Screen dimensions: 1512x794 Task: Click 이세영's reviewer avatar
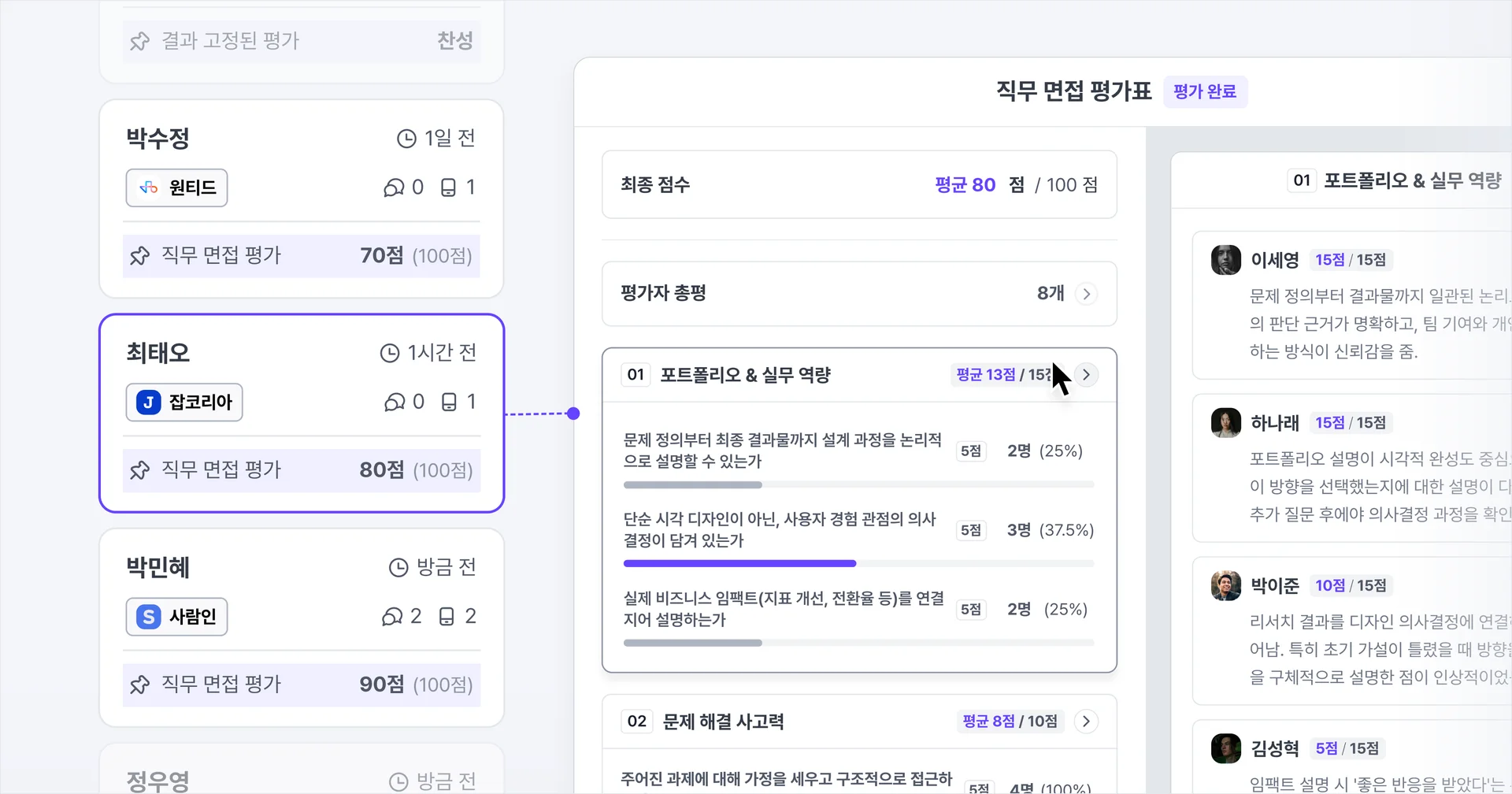point(1225,260)
